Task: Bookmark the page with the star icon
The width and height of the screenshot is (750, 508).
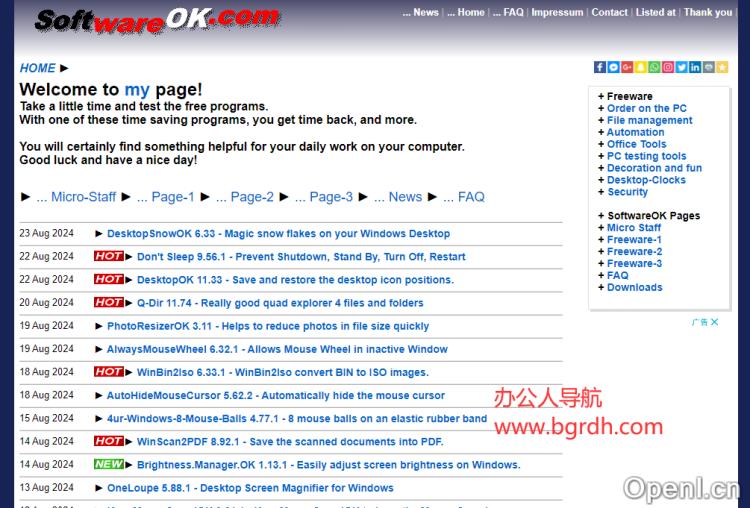Action: click(x=722, y=67)
